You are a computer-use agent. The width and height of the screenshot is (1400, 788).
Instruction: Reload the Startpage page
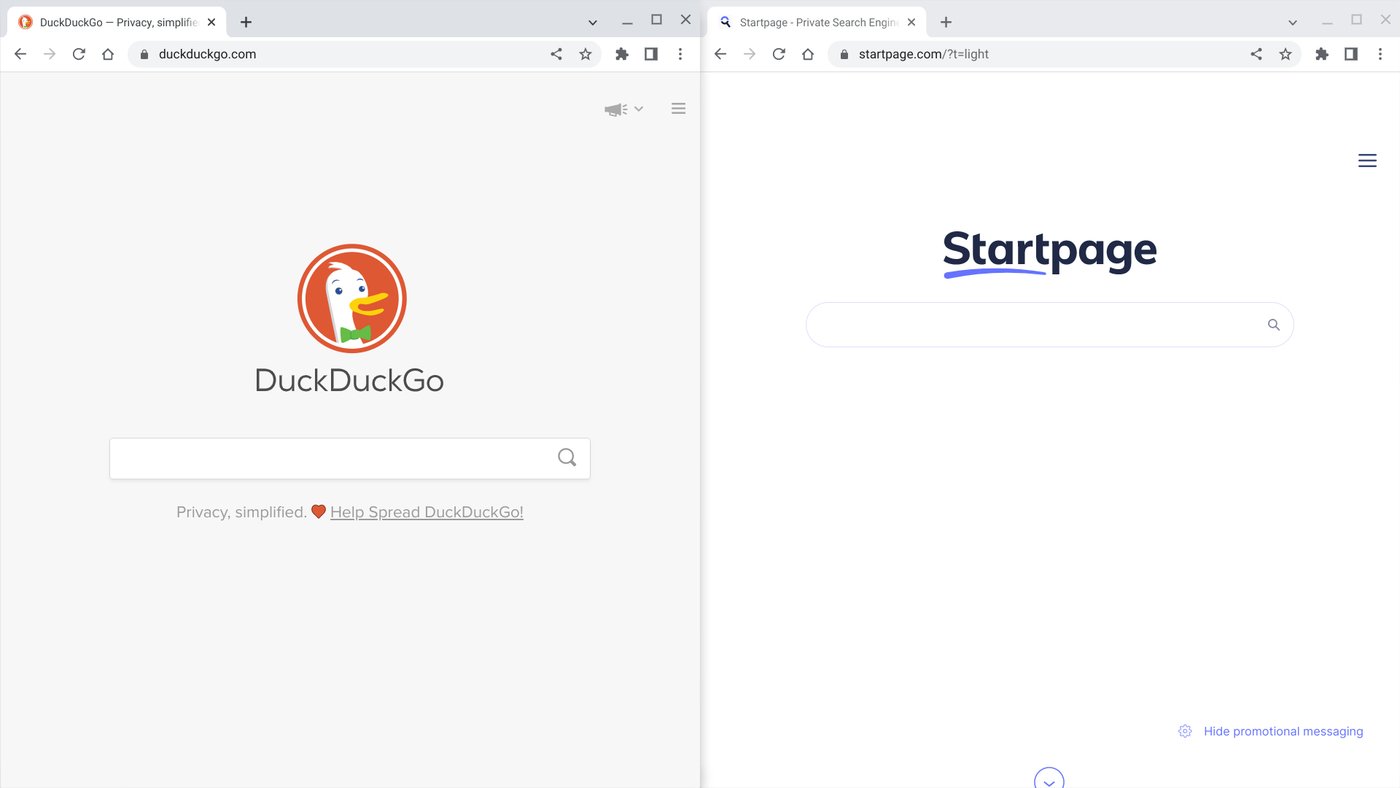779,54
